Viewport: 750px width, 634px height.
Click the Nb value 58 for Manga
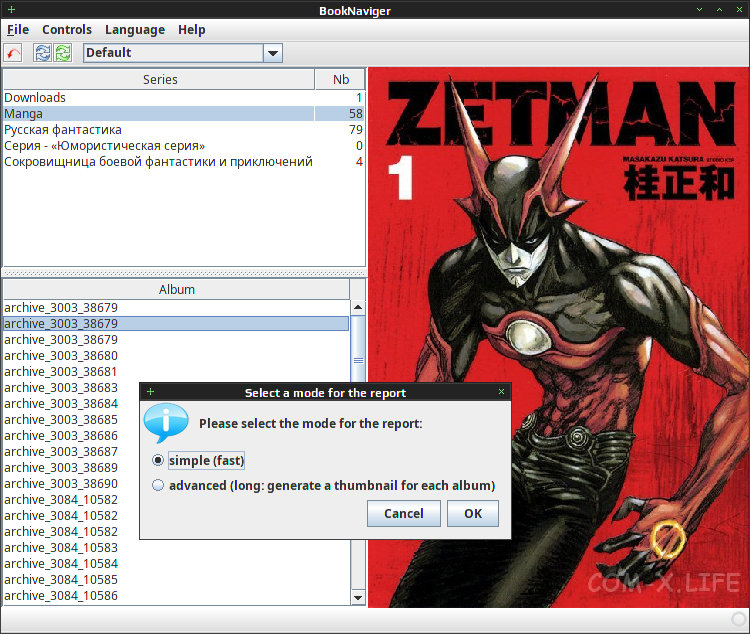coord(355,113)
